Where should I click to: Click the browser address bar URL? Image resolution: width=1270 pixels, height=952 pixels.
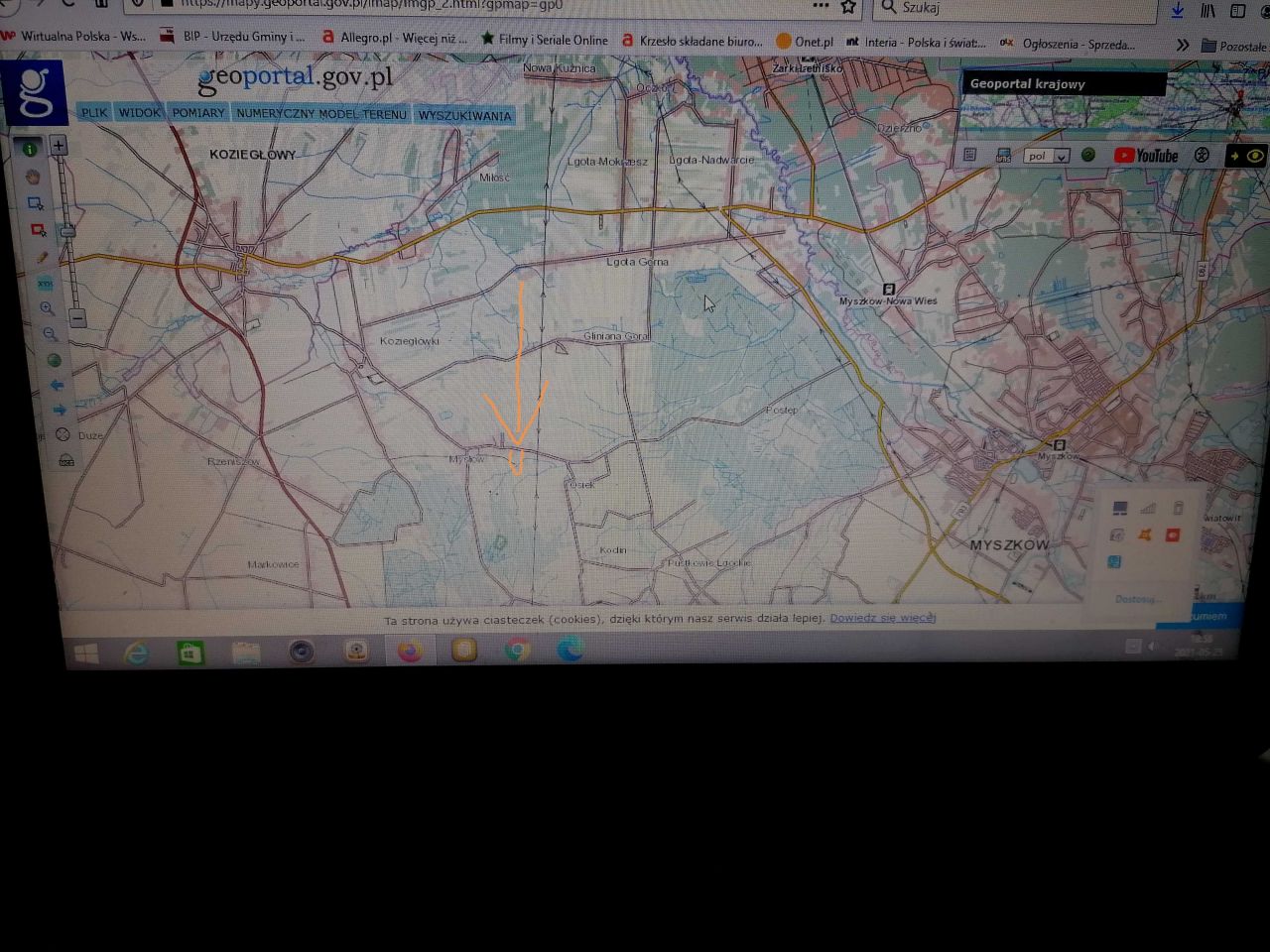click(x=372, y=4)
